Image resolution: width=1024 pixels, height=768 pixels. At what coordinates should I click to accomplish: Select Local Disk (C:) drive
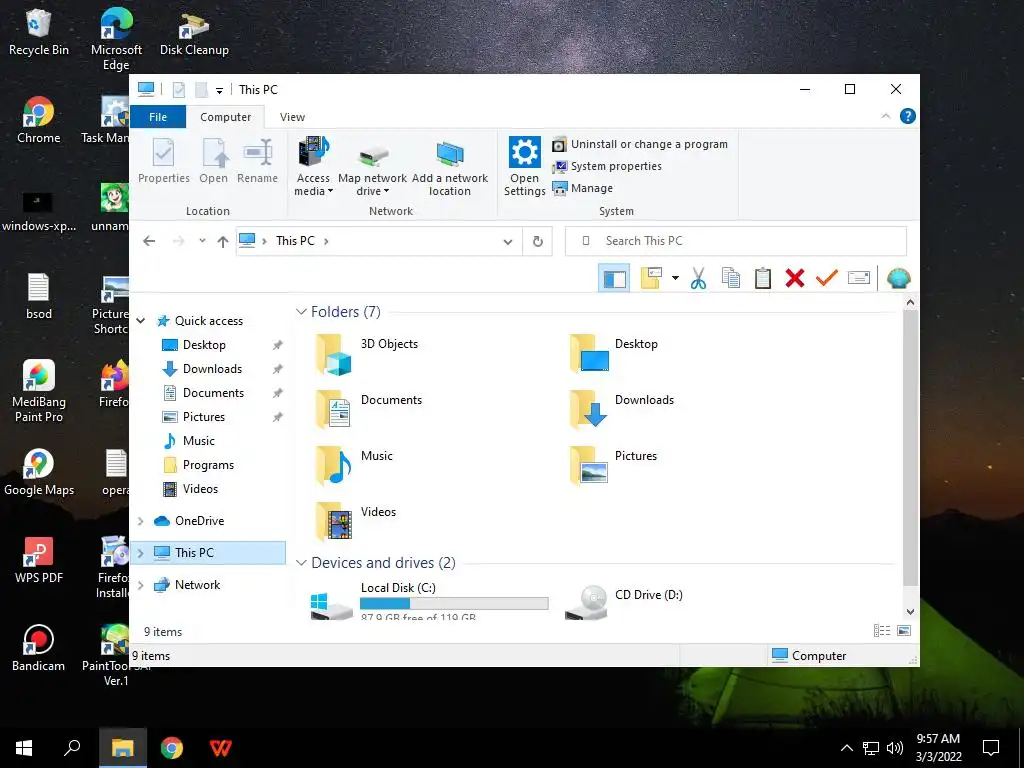[x=429, y=600]
